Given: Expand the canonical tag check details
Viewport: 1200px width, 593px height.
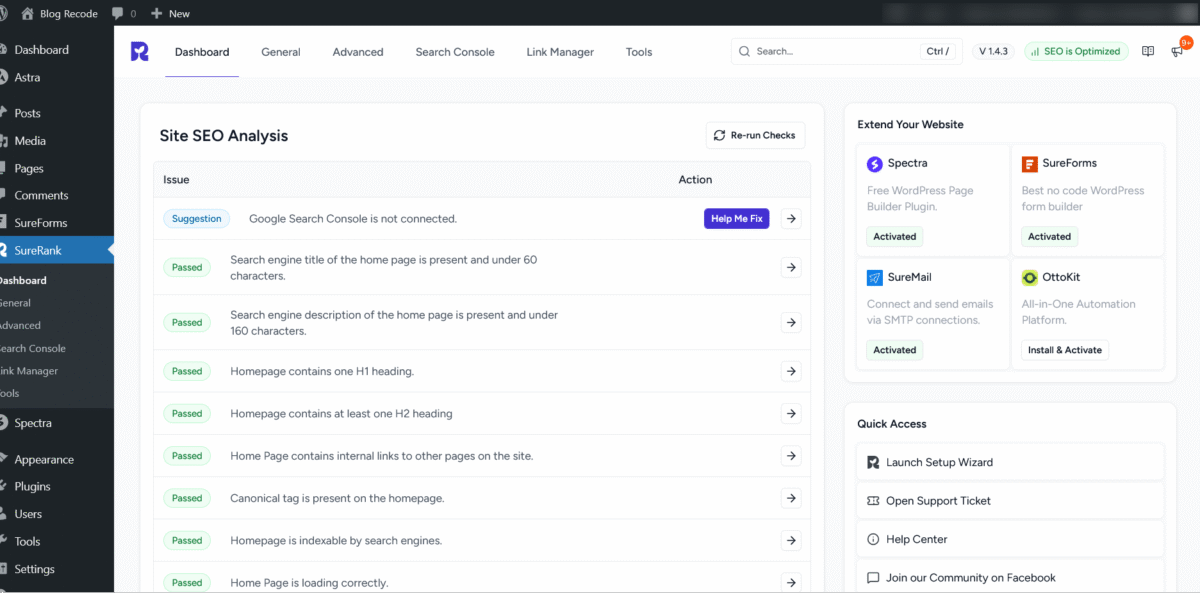Looking at the screenshot, I should [791, 498].
